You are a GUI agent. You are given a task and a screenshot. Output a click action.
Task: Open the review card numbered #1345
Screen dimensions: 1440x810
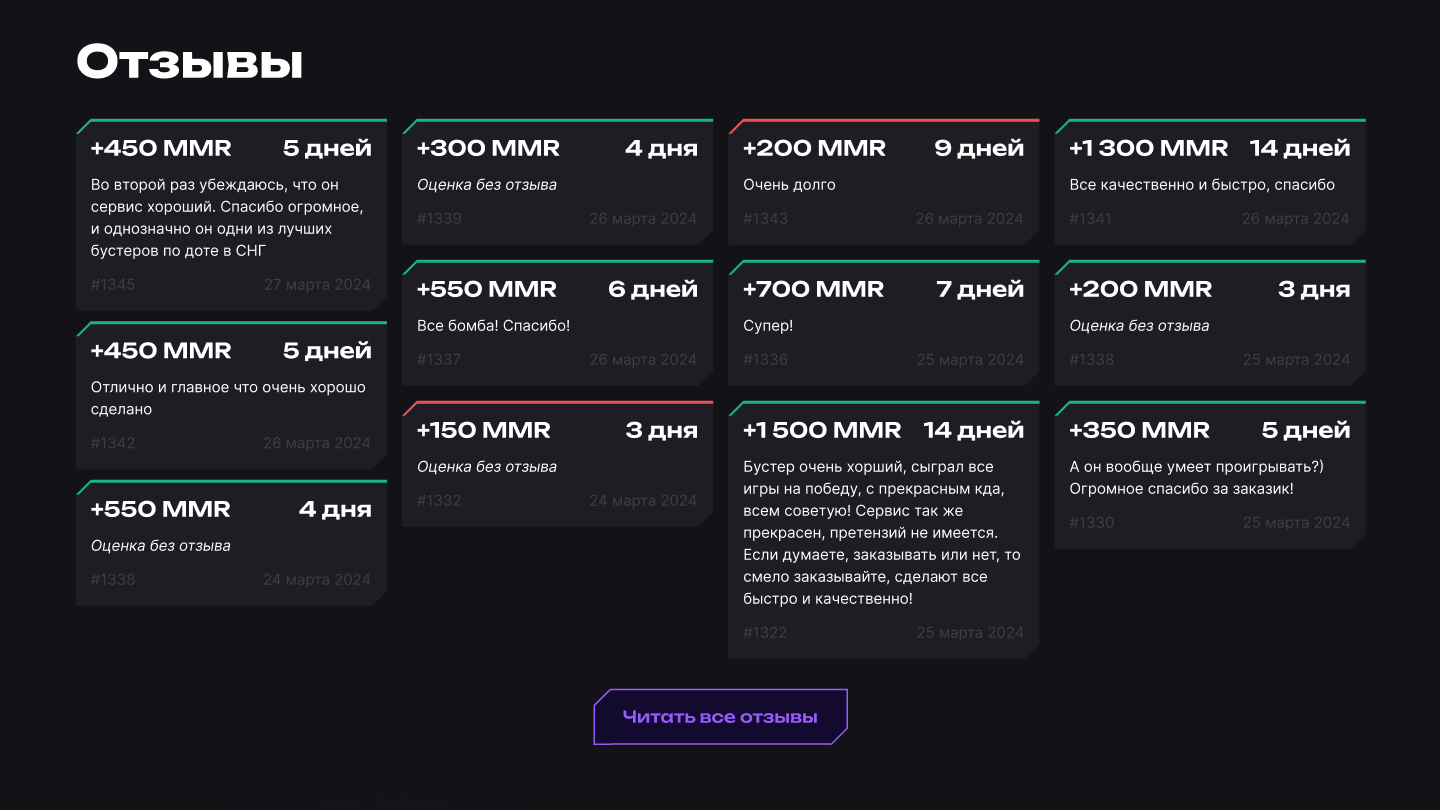[x=231, y=213]
